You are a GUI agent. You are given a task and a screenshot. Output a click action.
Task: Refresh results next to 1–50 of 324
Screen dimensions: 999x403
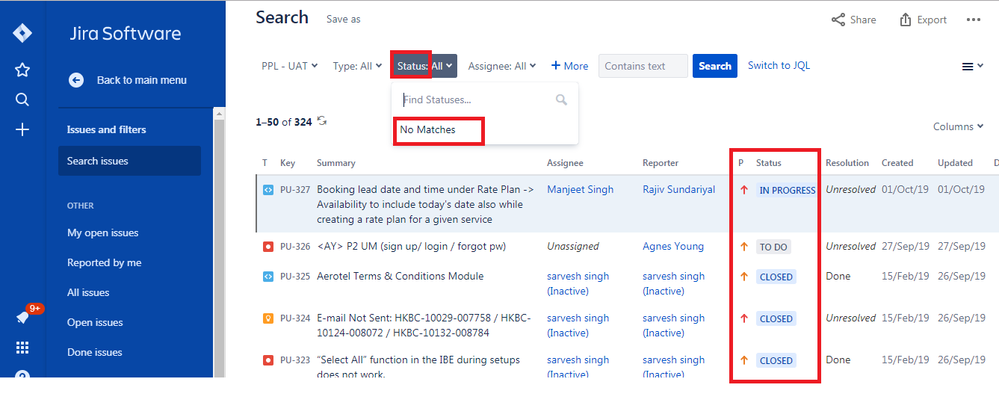(322, 121)
